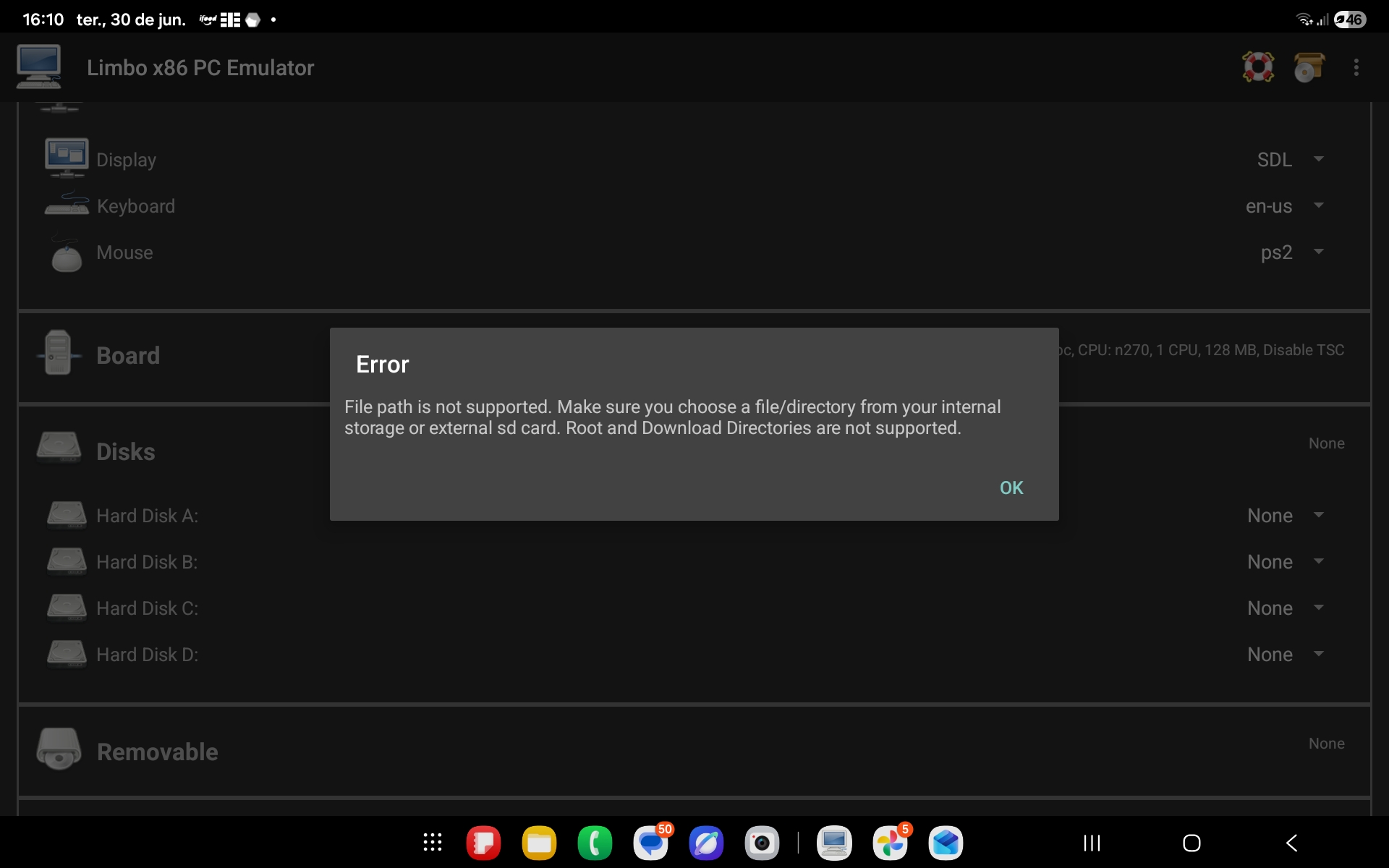The height and width of the screenshot is (868, 1389).
Task: Tap the Hard Disk D drive icon
Action: [x=67, y=653]
